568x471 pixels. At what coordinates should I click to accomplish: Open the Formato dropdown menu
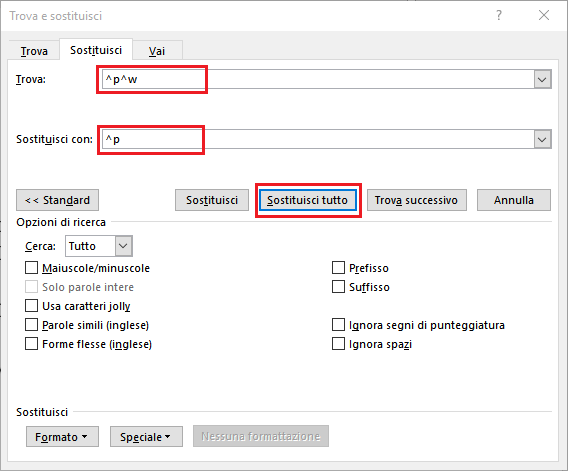[62, 437]
